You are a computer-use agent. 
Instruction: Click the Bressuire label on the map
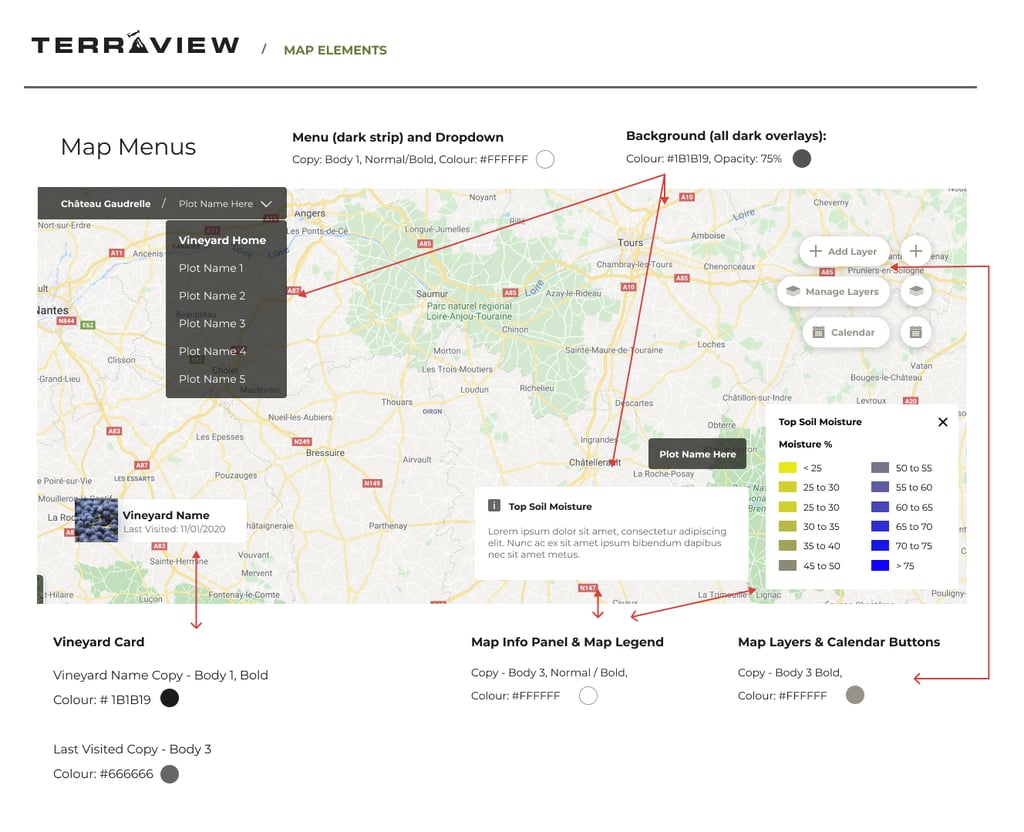coord(325,453)
